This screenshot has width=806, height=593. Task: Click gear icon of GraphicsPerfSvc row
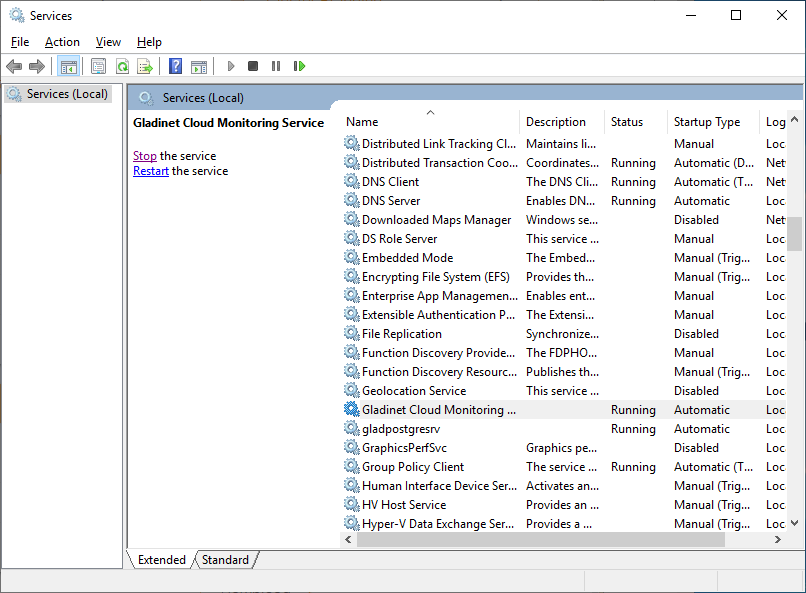[352, 448]
